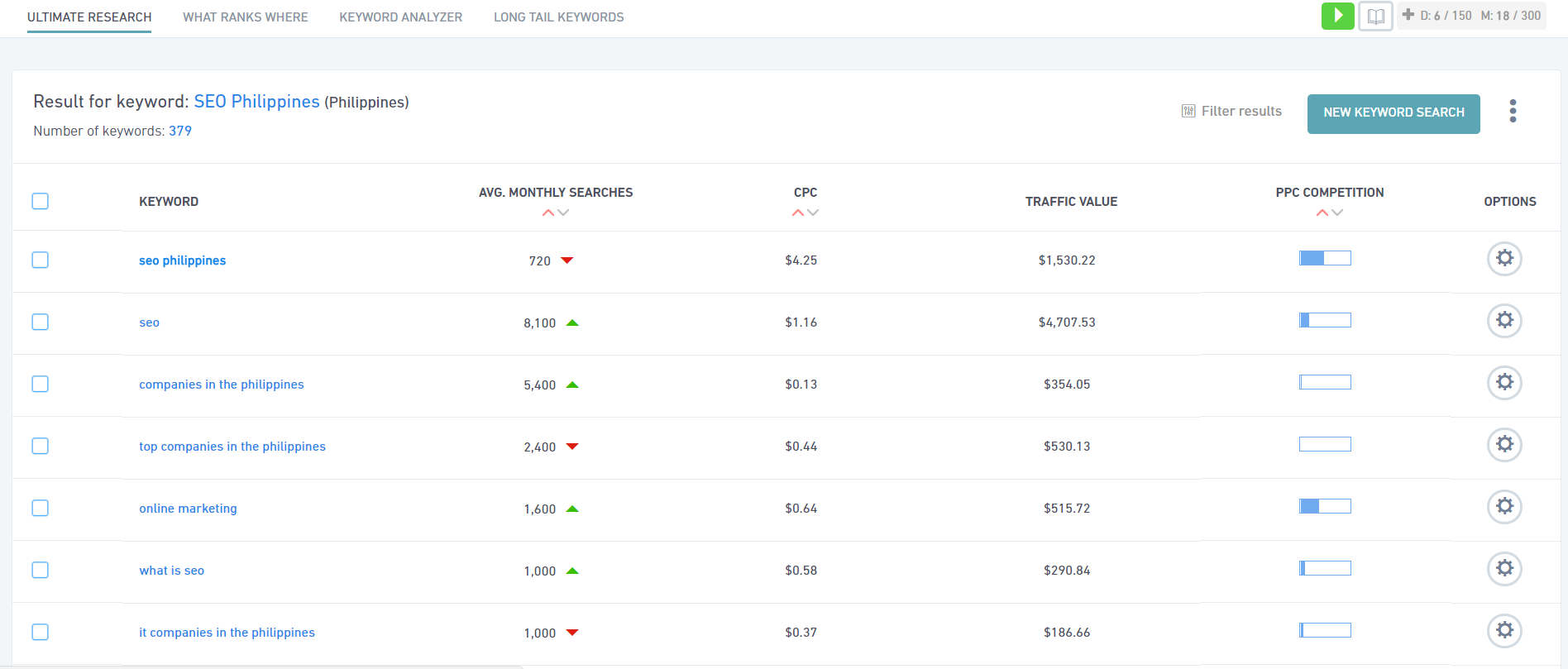1568x669 pixels.
Task: Click the green play video button
Action: (x=1337, y=16)
